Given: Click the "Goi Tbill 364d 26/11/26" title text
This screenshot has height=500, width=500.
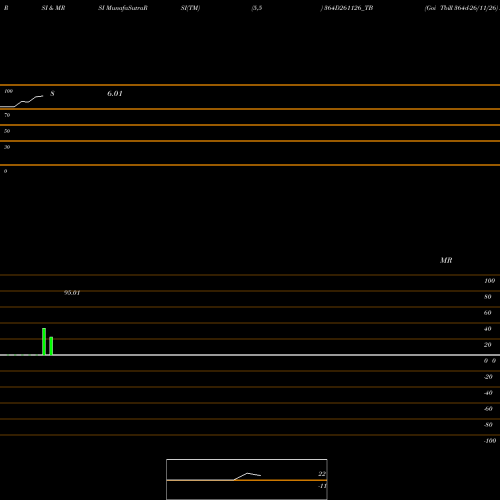Looking at the screenshot, I should [462, 8].
